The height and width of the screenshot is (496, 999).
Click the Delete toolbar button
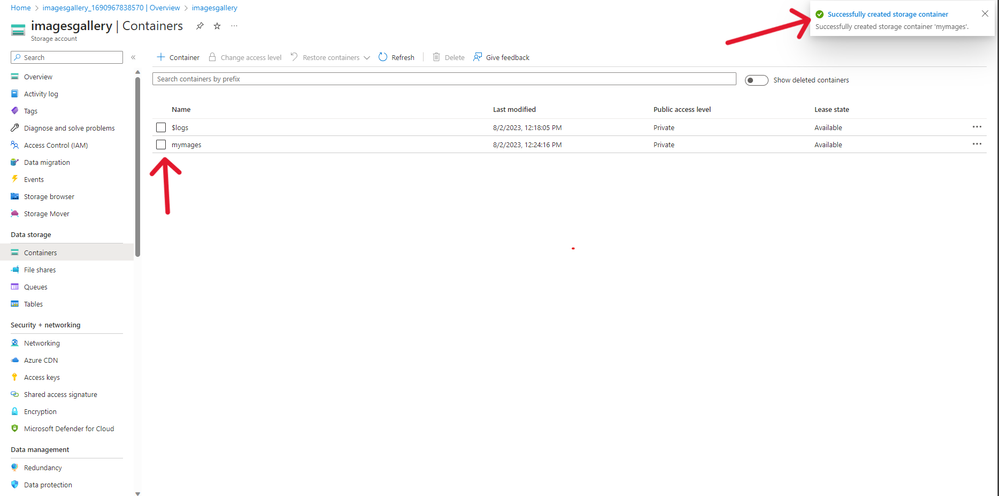[x=449, y=57]
